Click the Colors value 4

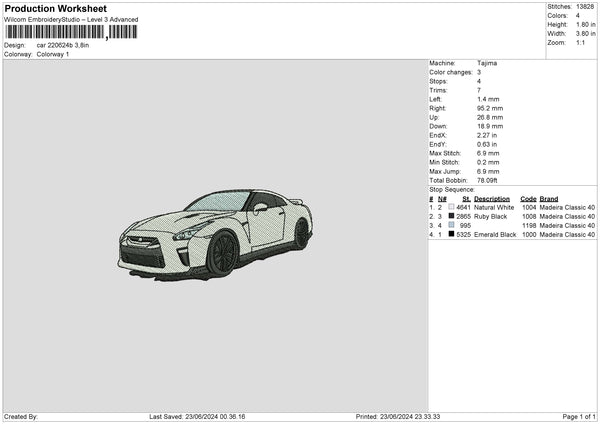578,16
